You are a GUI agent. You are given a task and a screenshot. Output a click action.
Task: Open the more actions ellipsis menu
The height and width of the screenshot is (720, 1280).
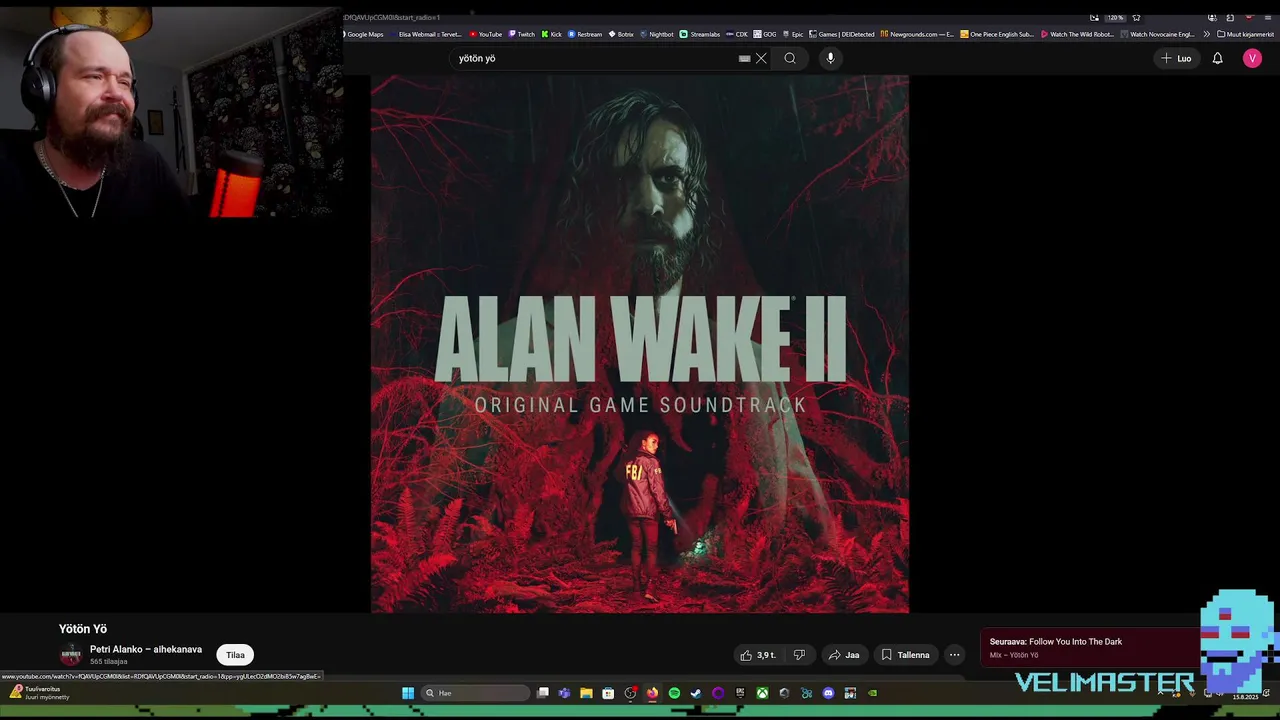coord(954,655)
